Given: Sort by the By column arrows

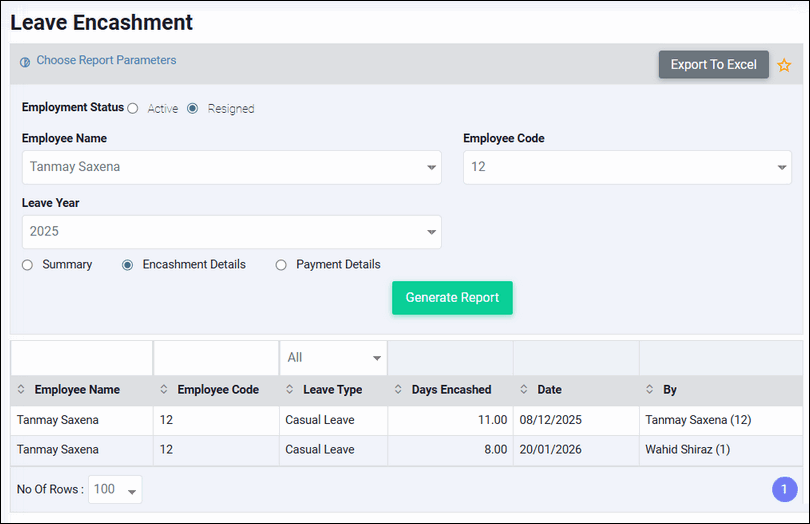Looking at the screenshot, I should point(650,390).
